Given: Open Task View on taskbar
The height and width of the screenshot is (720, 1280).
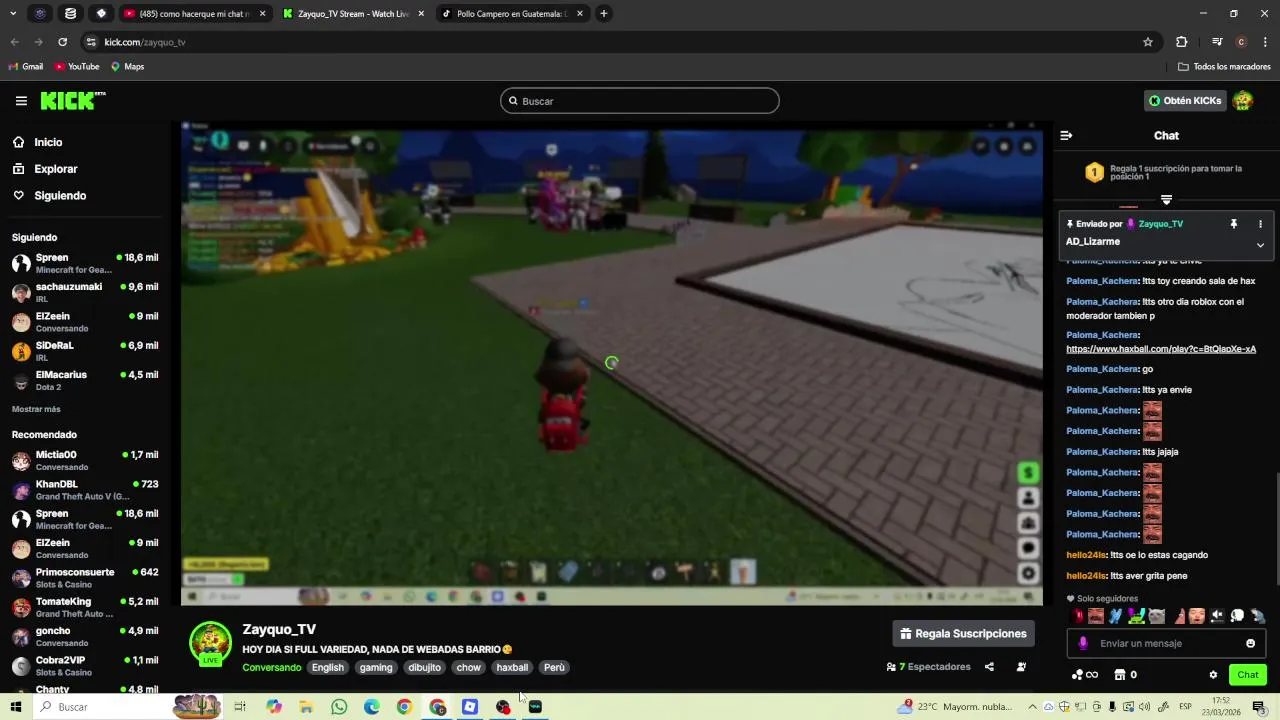Looking at the screenshot, I should [240, 707].
